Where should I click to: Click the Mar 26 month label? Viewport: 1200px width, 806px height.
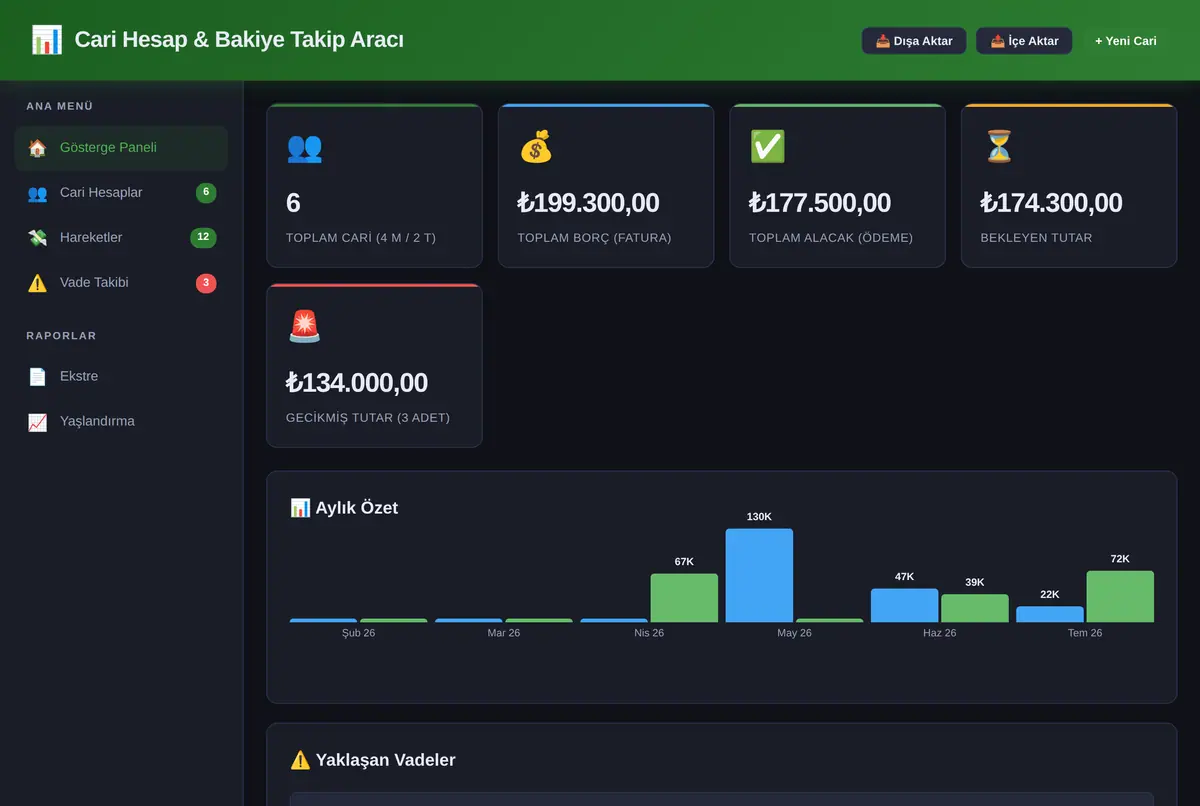pyautogui.click(x=503, y=633)
